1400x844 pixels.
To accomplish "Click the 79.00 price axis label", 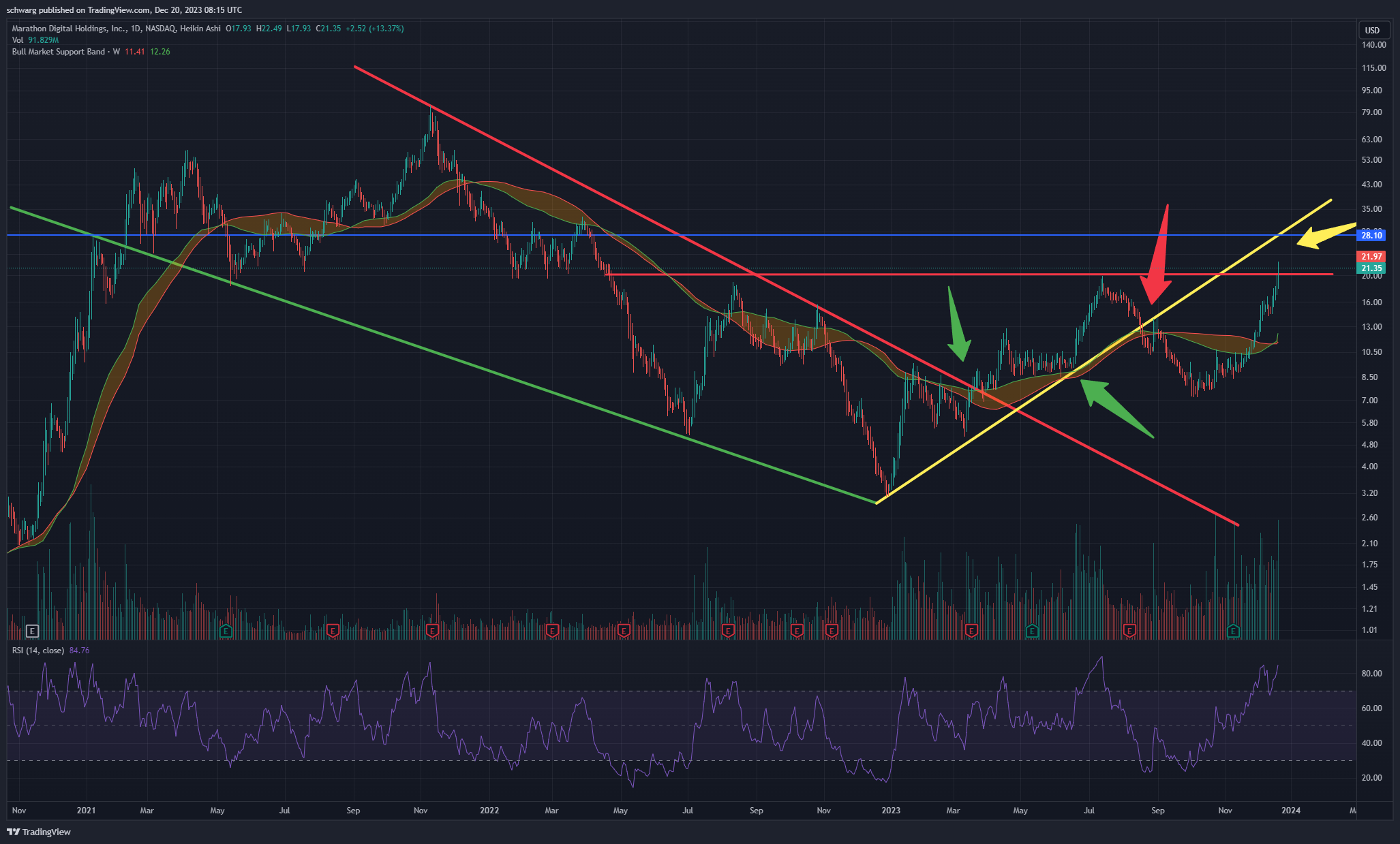I will coord(1372,112).
